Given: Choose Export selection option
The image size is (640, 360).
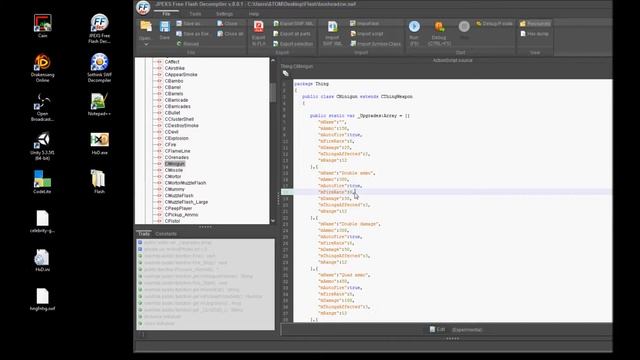Looking at the screenshot, I should click(293, 44).
